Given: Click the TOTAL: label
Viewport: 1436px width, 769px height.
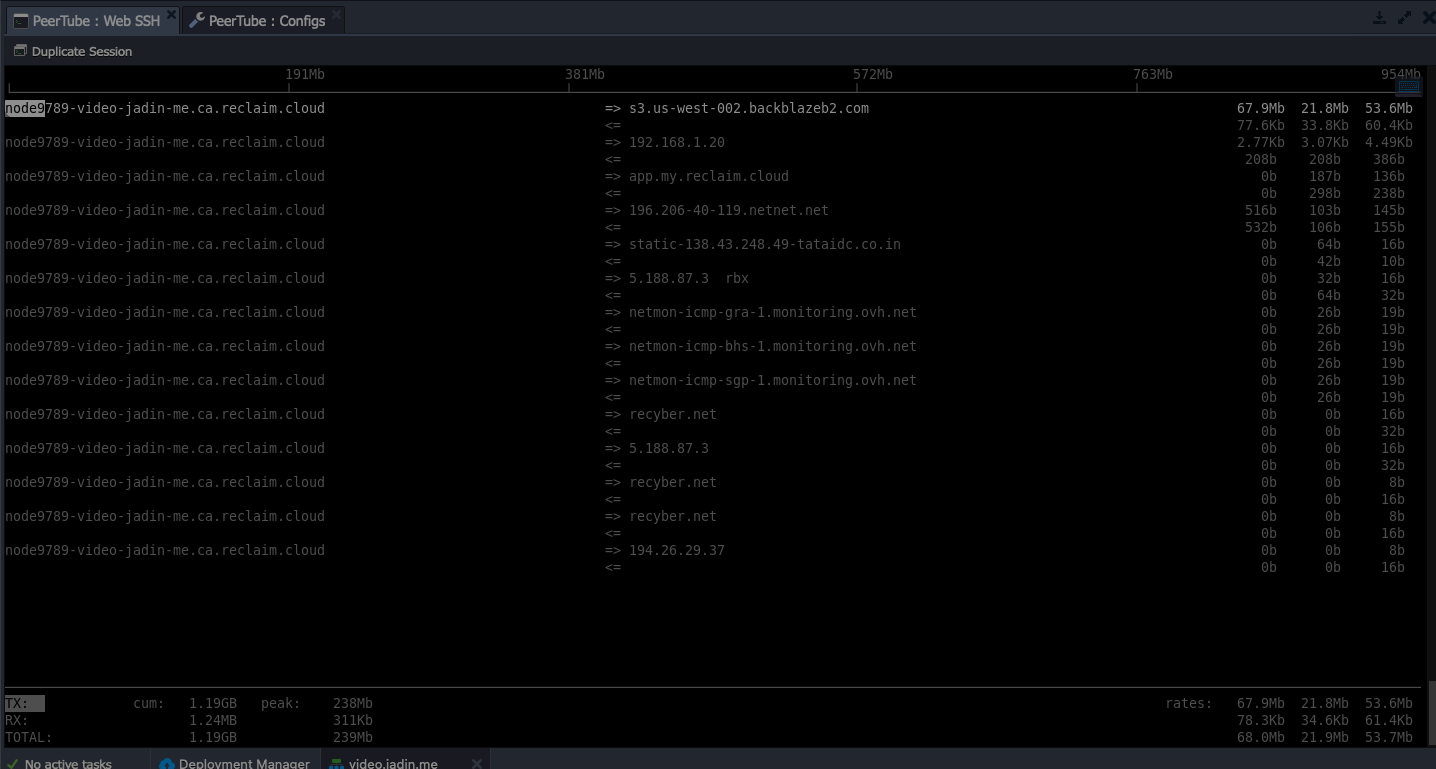Looking at the screenshot, I should (x=29, y=737).
